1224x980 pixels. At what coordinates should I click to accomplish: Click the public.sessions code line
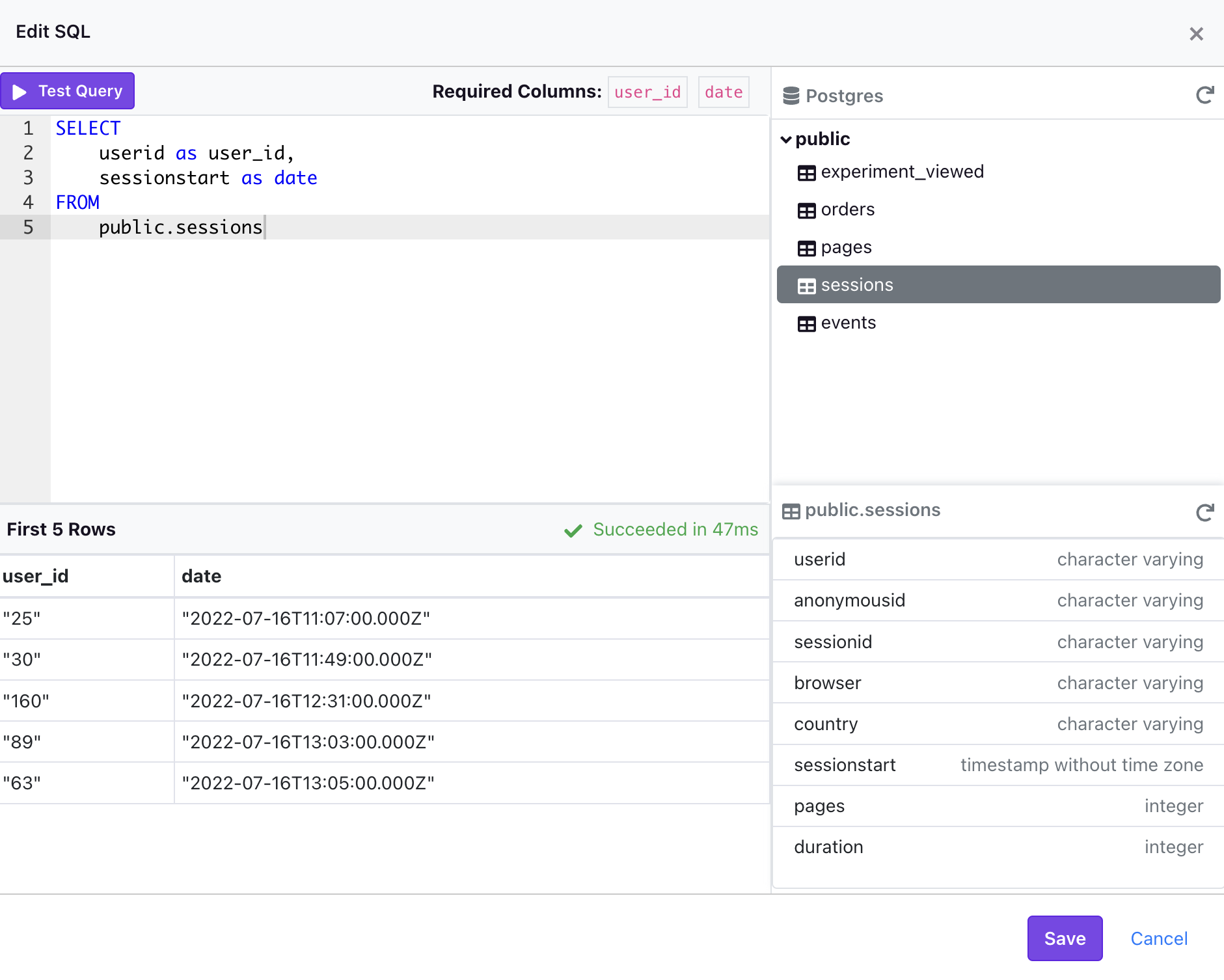click(181, 227)
